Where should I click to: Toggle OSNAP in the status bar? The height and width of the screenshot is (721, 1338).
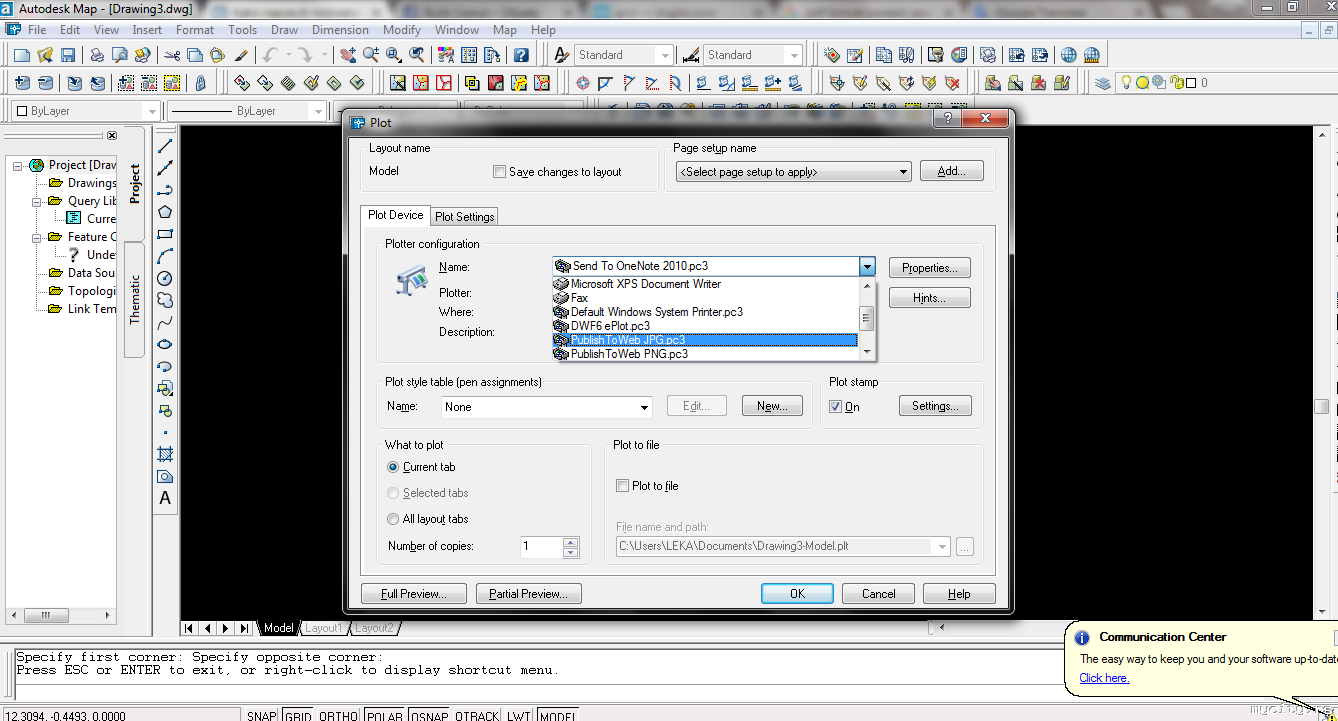pyautogui.click(x=429, y=715)
